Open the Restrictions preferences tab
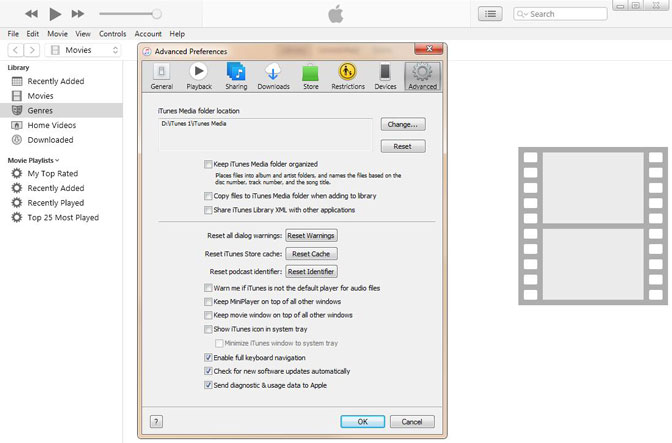This screenshot has height=443, width=672. point(348,77)
